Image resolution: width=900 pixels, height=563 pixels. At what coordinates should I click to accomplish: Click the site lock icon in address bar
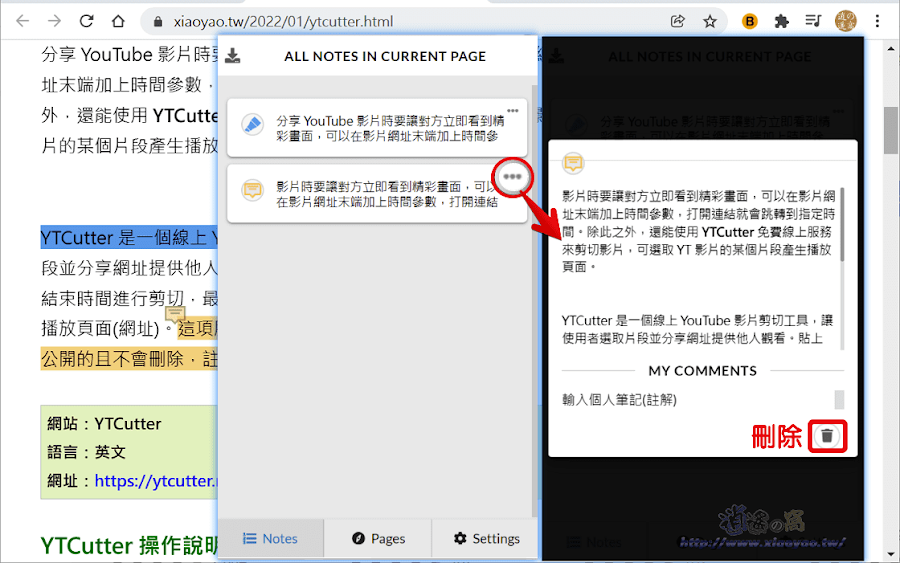click(x=158, y=22)
